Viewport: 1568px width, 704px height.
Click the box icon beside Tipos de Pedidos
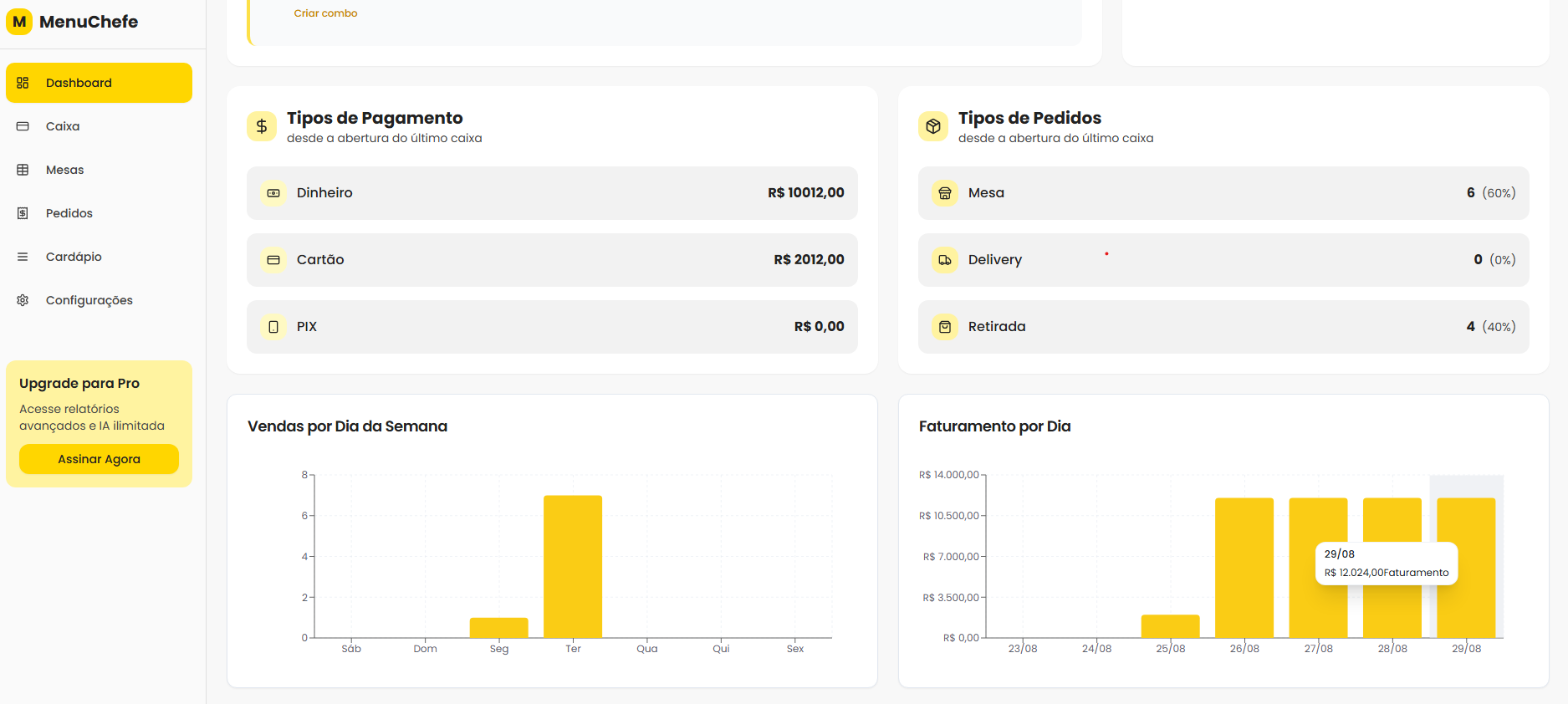tap(933, 126)
